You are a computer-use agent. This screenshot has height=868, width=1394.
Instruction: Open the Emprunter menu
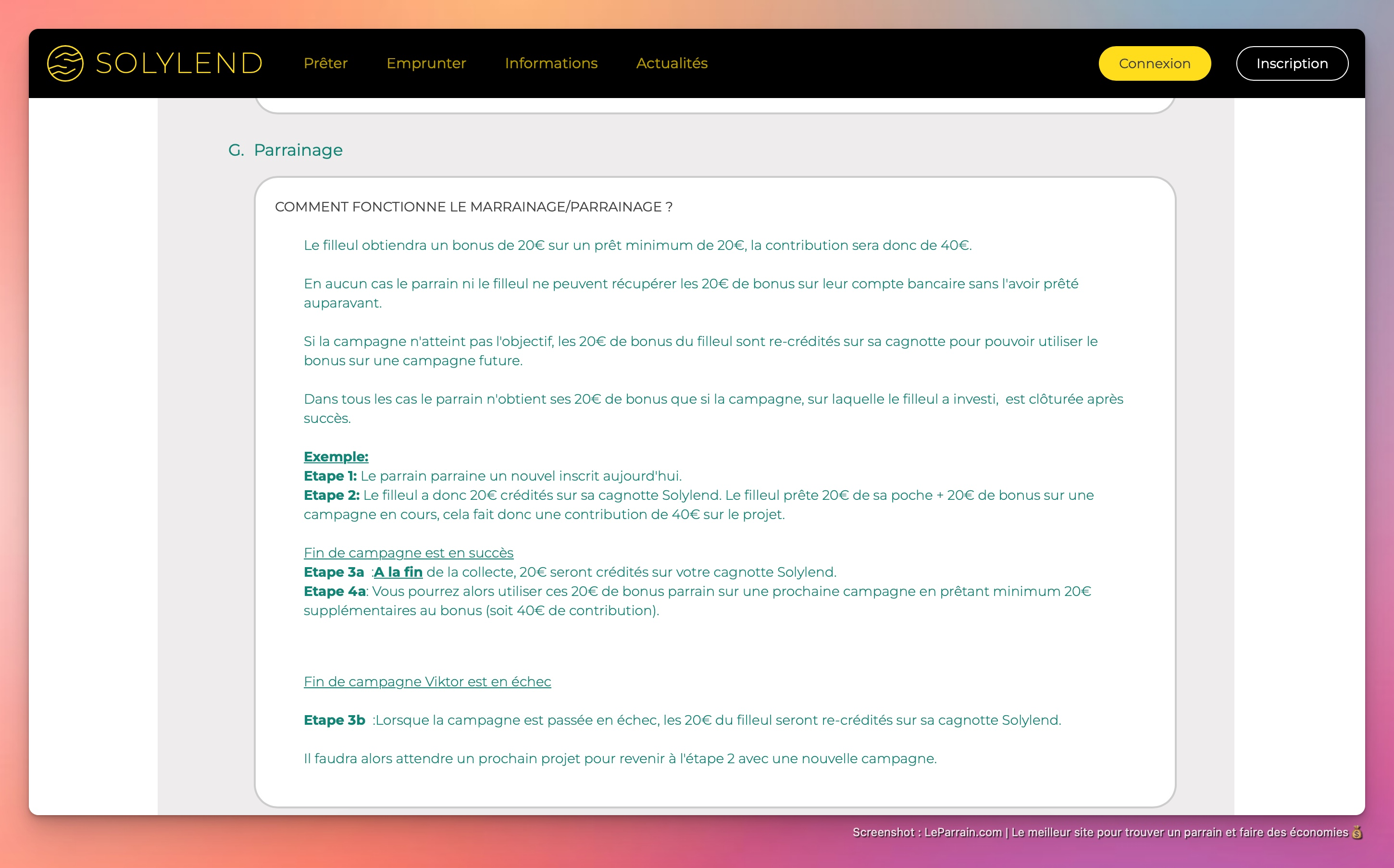click(426, 63)
